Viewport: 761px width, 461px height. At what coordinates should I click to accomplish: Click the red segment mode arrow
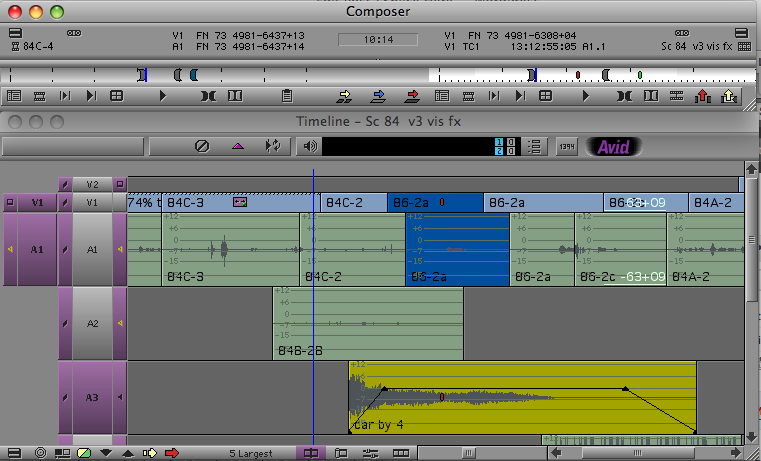[172, 453]
